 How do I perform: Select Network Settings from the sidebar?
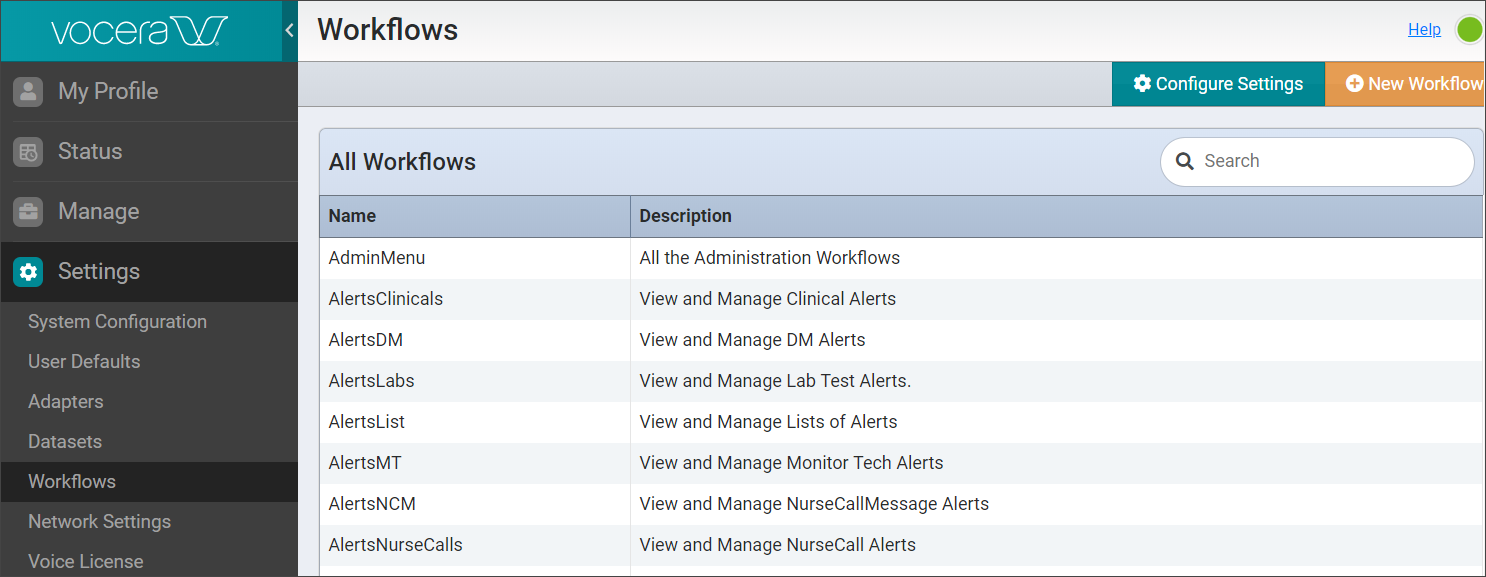tap(99, 521)
